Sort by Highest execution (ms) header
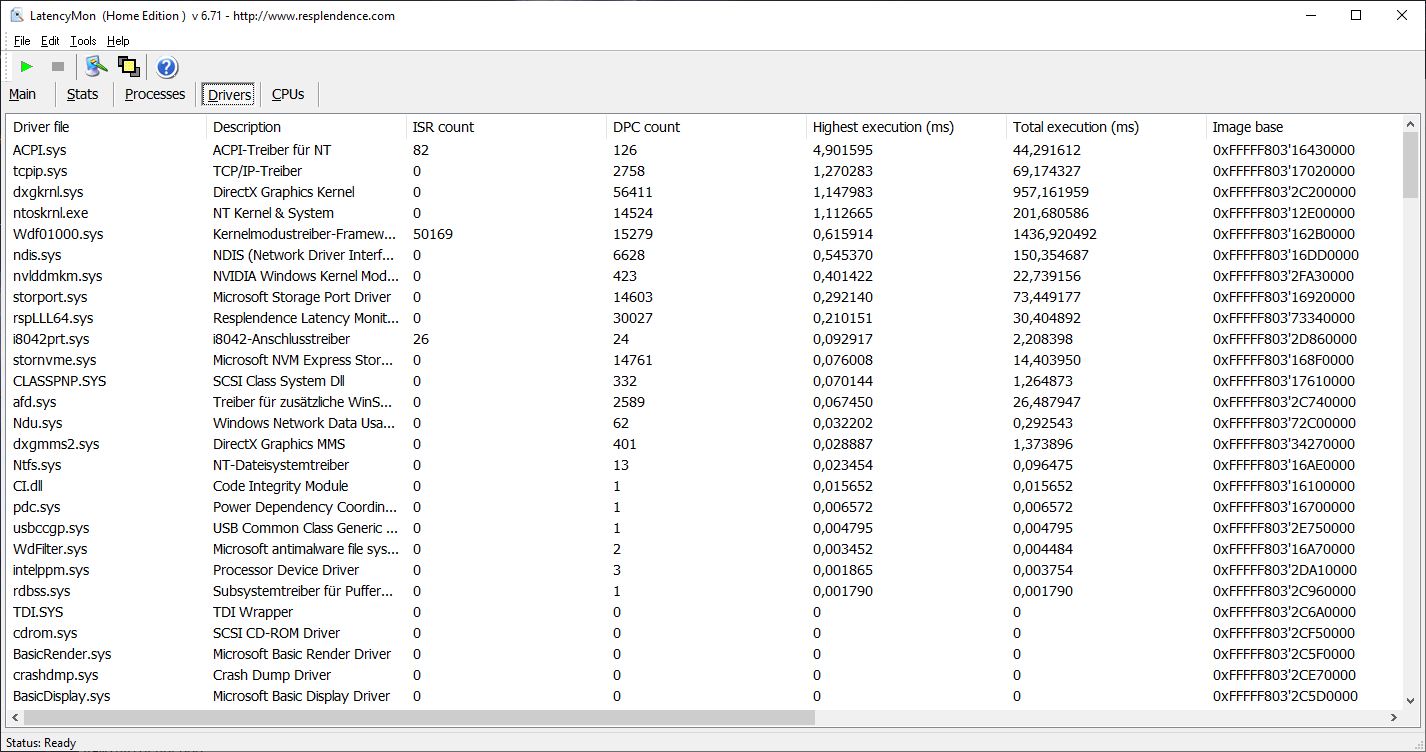Screen dimensions: 1426x752 907,127
